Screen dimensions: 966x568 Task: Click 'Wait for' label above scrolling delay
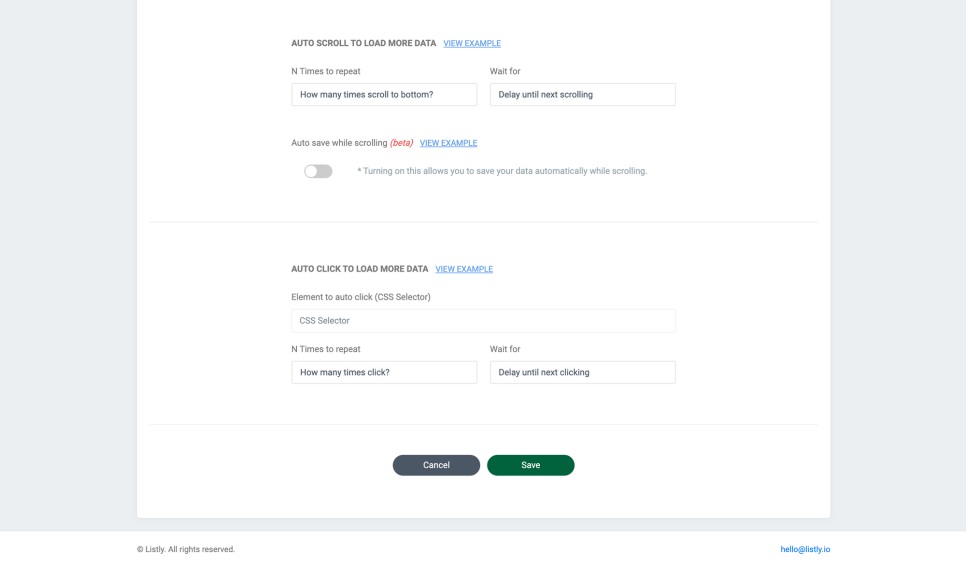(505, 71)
